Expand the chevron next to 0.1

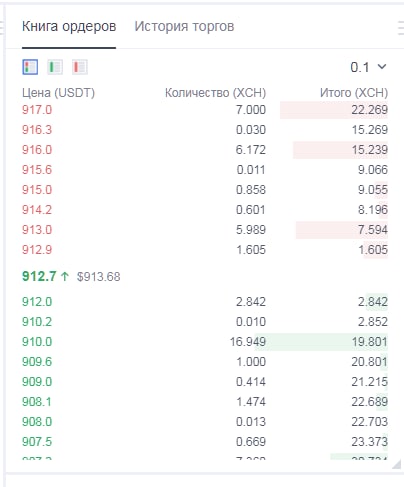pos(382,67)
